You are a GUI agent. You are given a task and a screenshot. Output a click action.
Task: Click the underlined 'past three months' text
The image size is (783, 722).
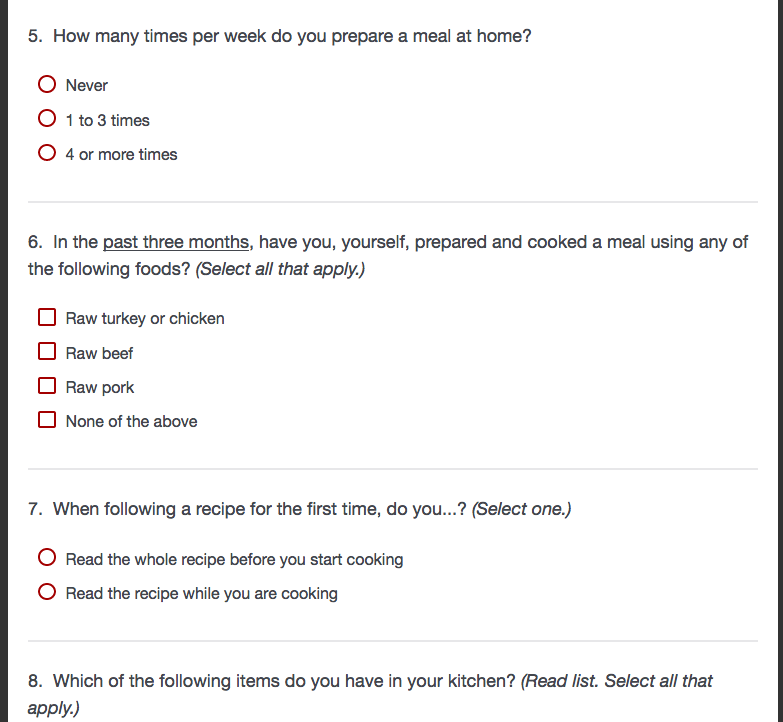click(x=175, y=242)
